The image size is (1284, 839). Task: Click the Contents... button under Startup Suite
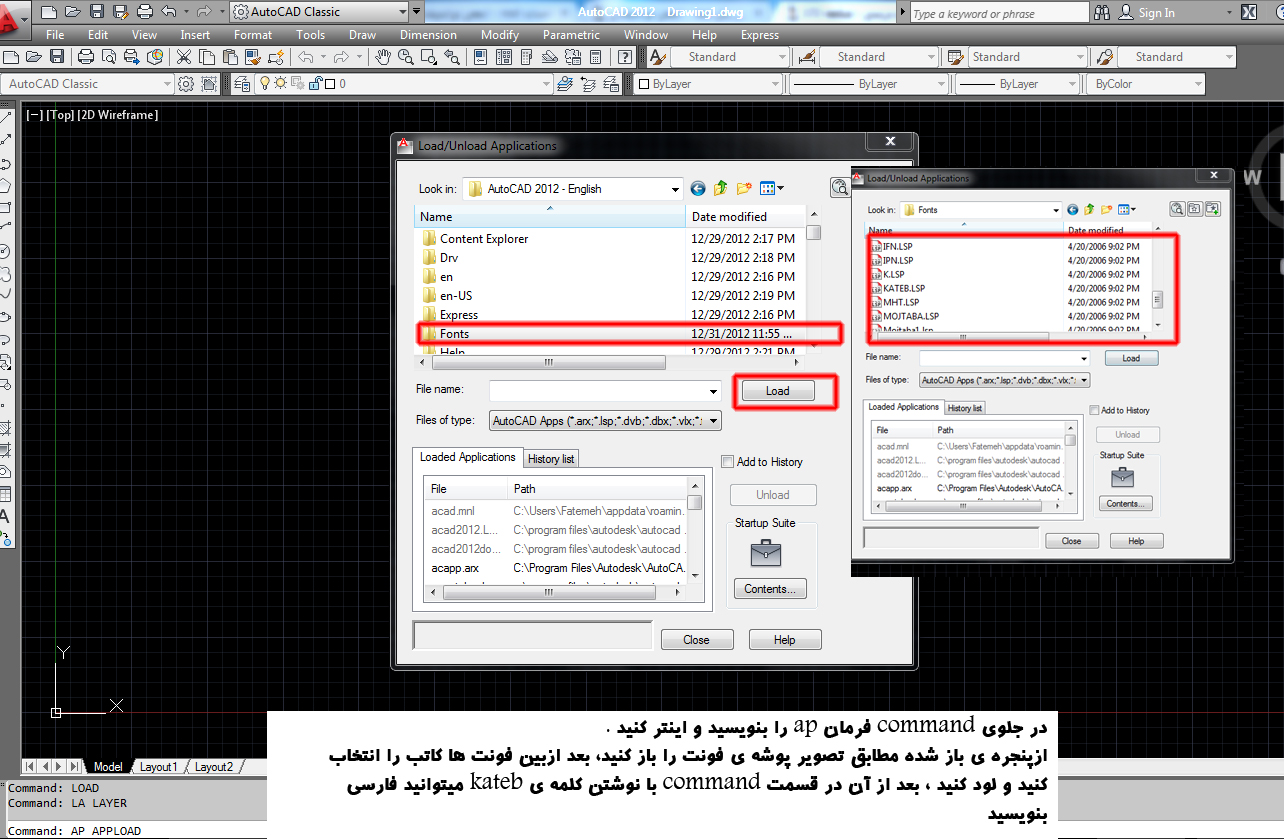(x=770, y=589)
